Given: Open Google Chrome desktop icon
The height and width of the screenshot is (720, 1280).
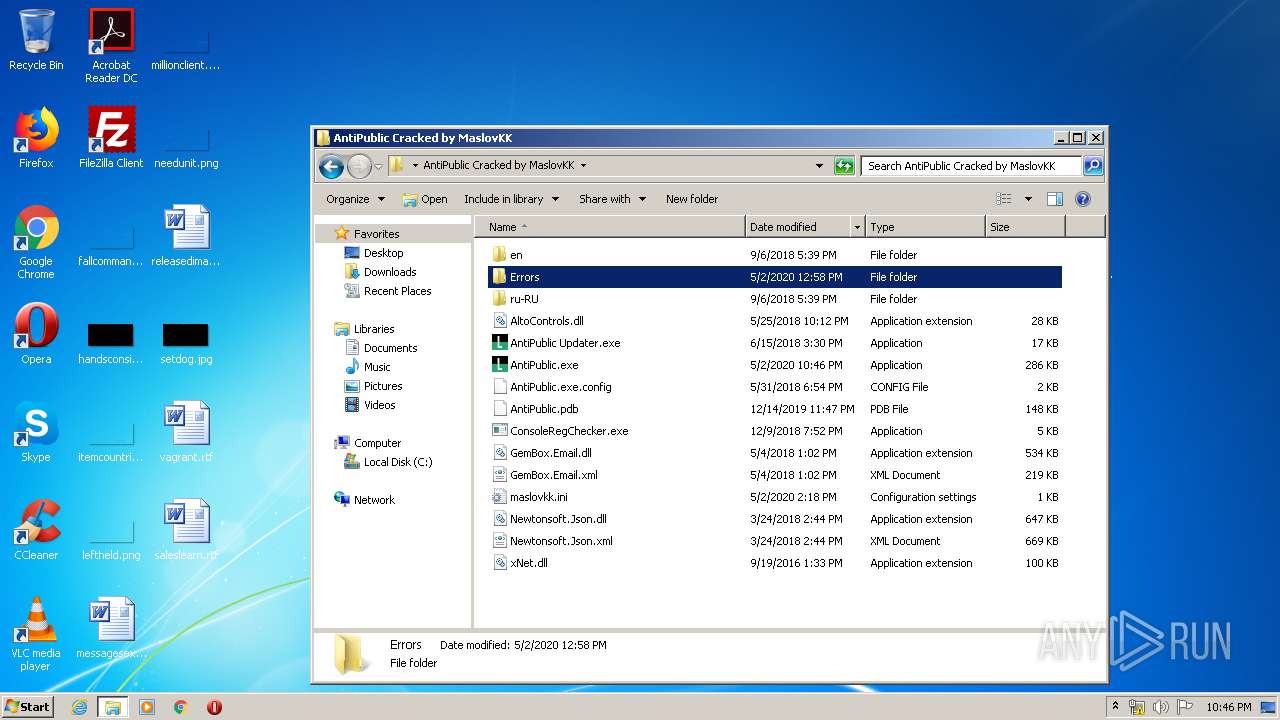Looking at the screenshot, I should pyautogui.click(x=36, y=242).
